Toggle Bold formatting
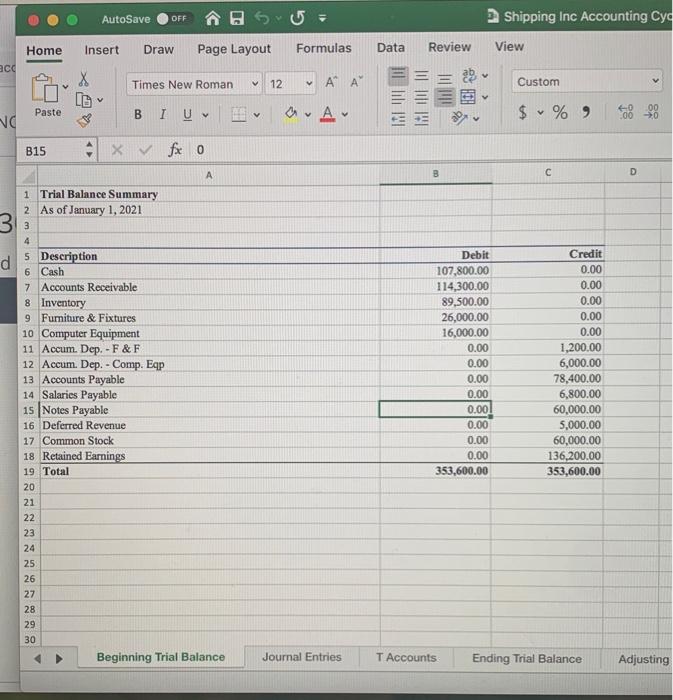The image size is (673, 700). click(138, 115)
